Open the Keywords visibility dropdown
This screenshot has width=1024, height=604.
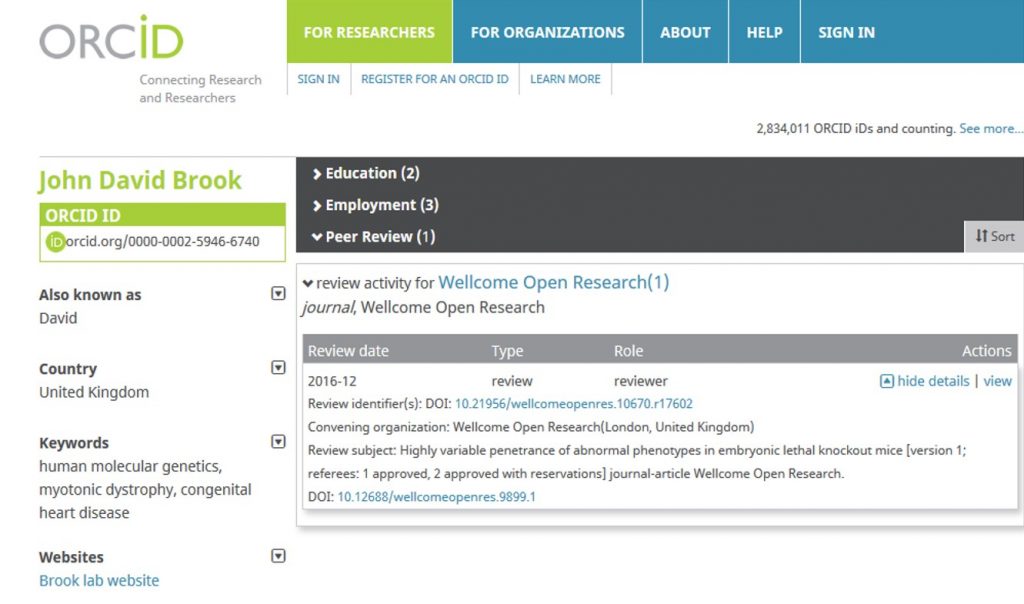(278, 442)
